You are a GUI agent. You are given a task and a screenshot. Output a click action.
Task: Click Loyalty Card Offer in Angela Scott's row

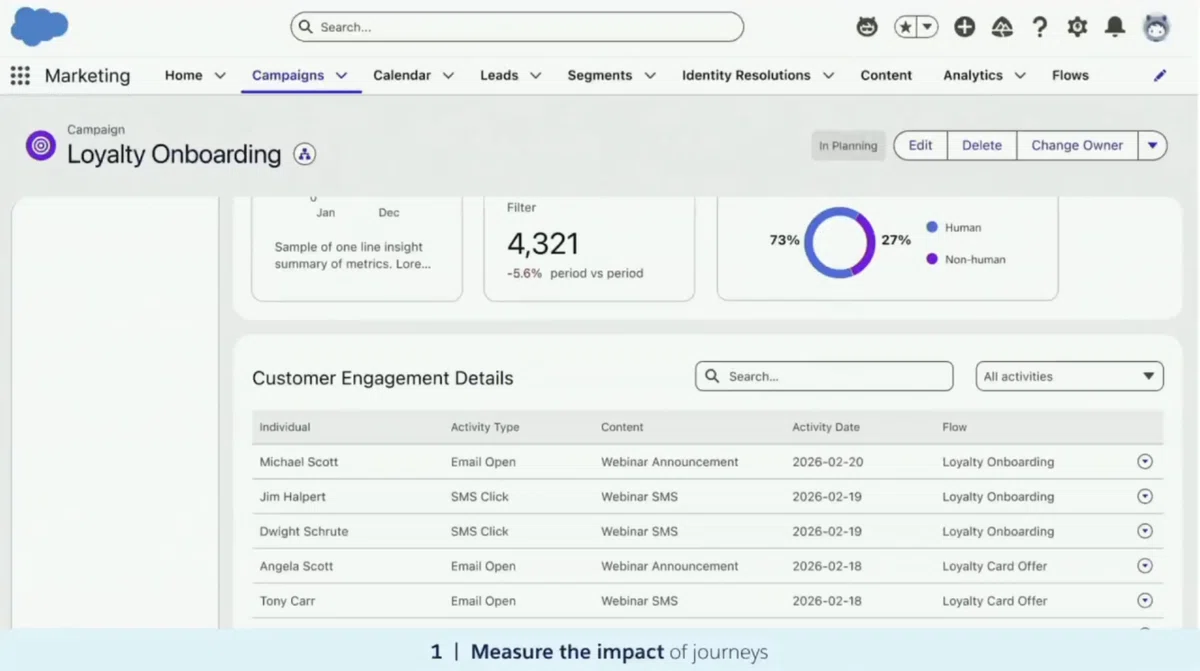pyautogui.click(x=995, y=566)
